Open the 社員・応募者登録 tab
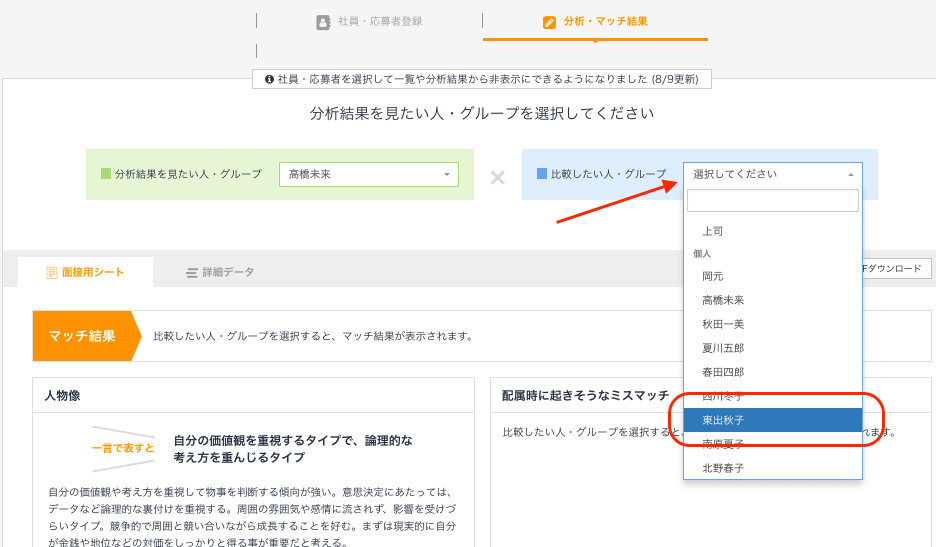The width and height of the screenshot is (936, 547). pyautogui.click(x=369, y=21)
